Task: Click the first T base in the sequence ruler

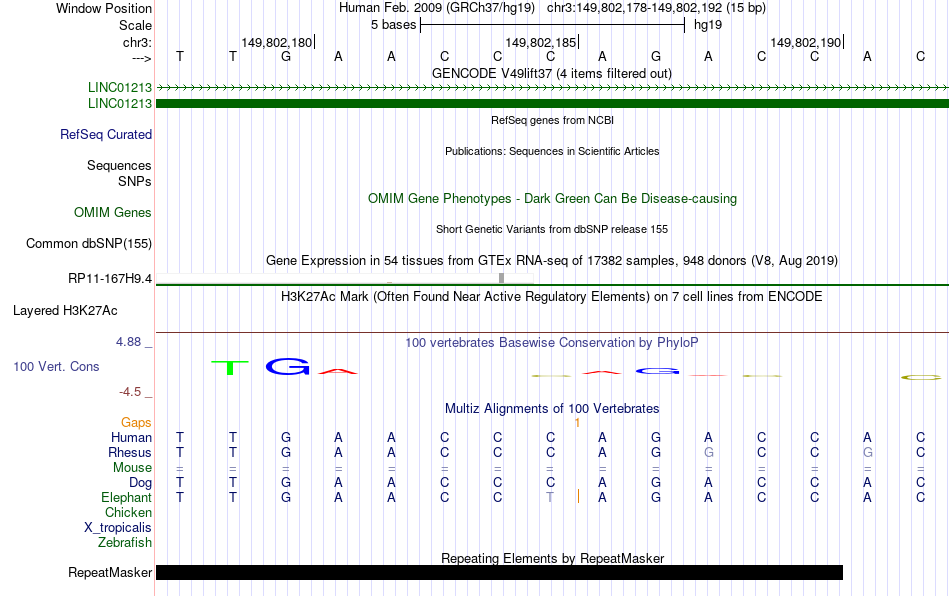Action: pos(179,57)
